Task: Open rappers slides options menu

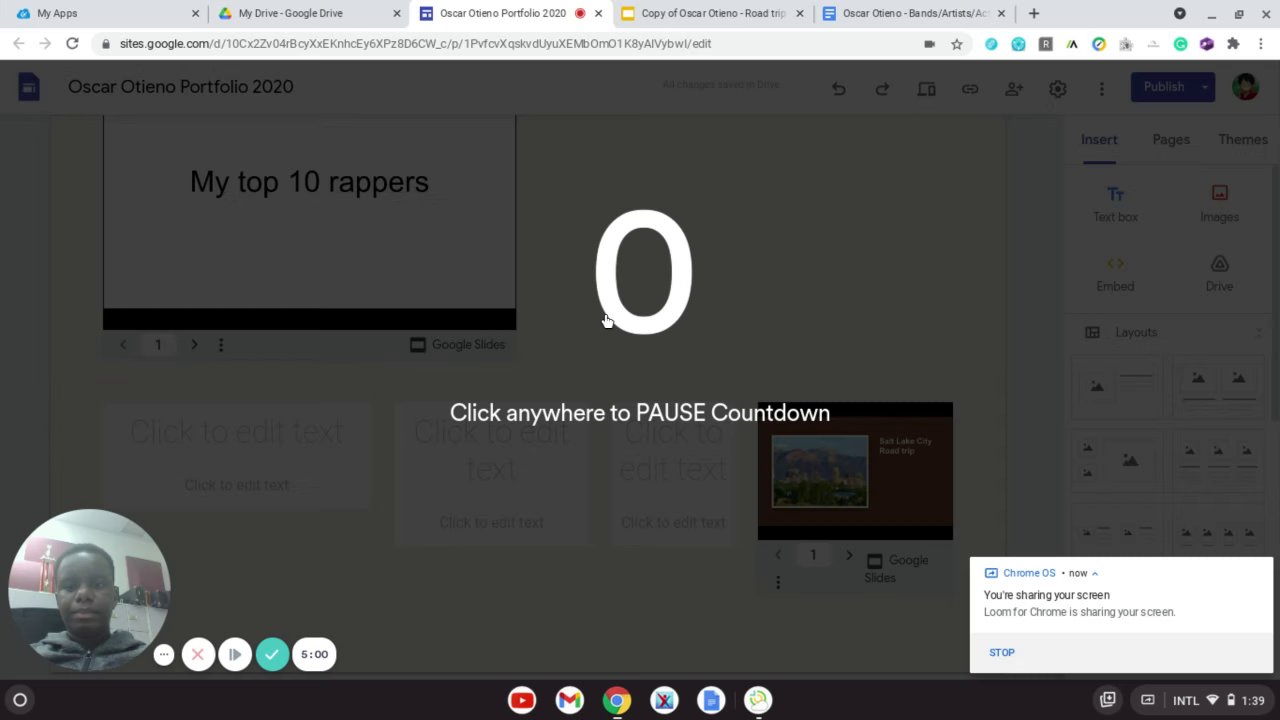Action: 221,344
